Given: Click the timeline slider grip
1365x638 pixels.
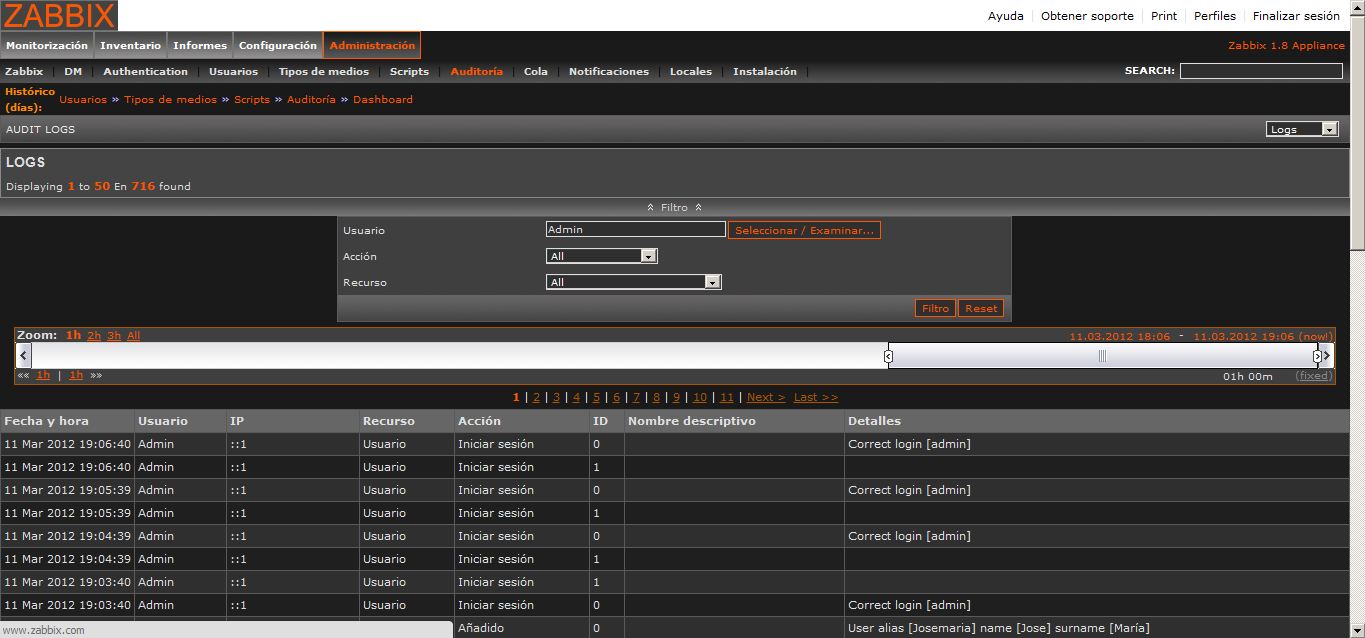Looking at the screenshot, I should coord(1102,356).
